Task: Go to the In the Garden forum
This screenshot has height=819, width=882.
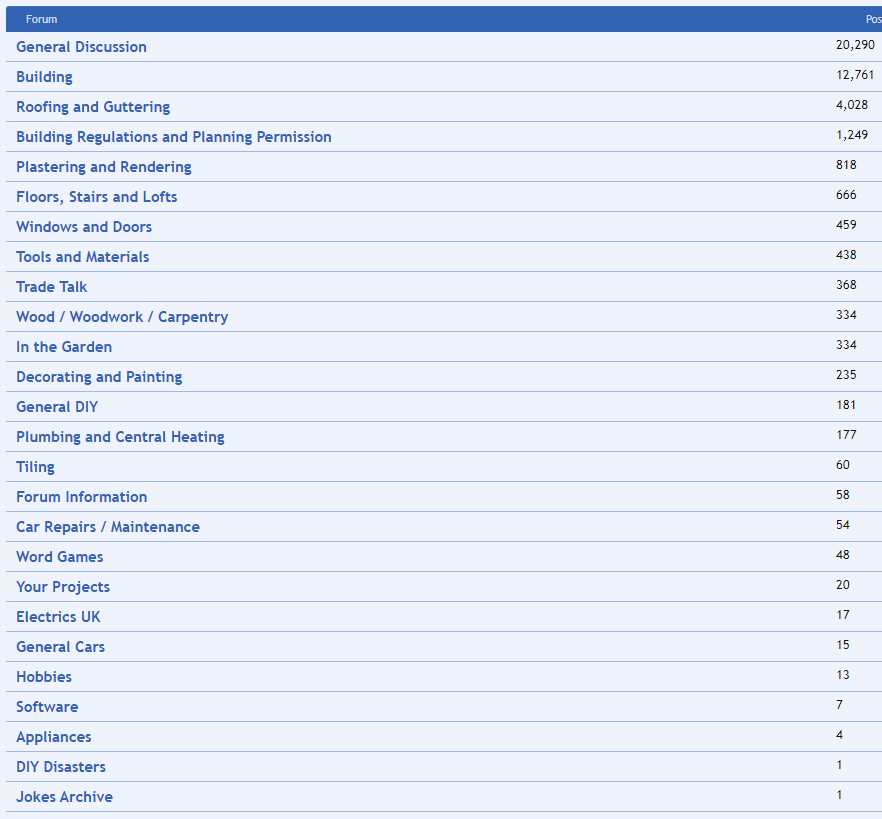Action: [64, 347]
